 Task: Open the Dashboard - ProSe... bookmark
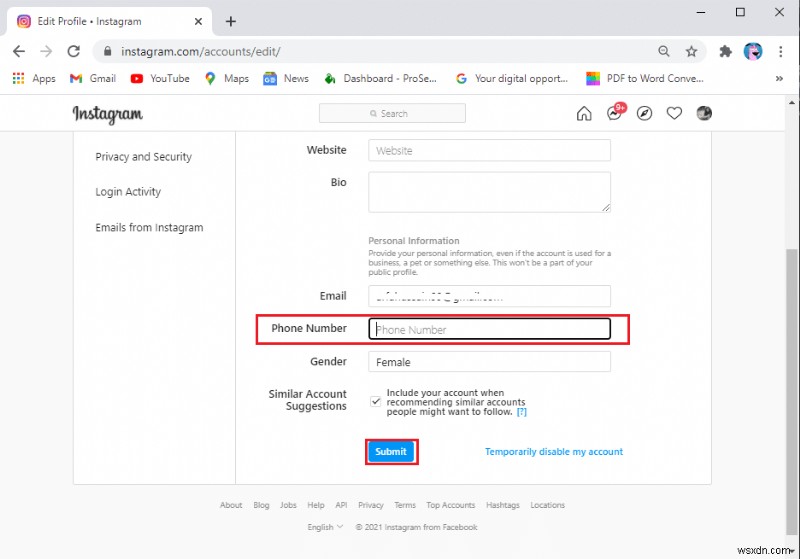[381, 79]
